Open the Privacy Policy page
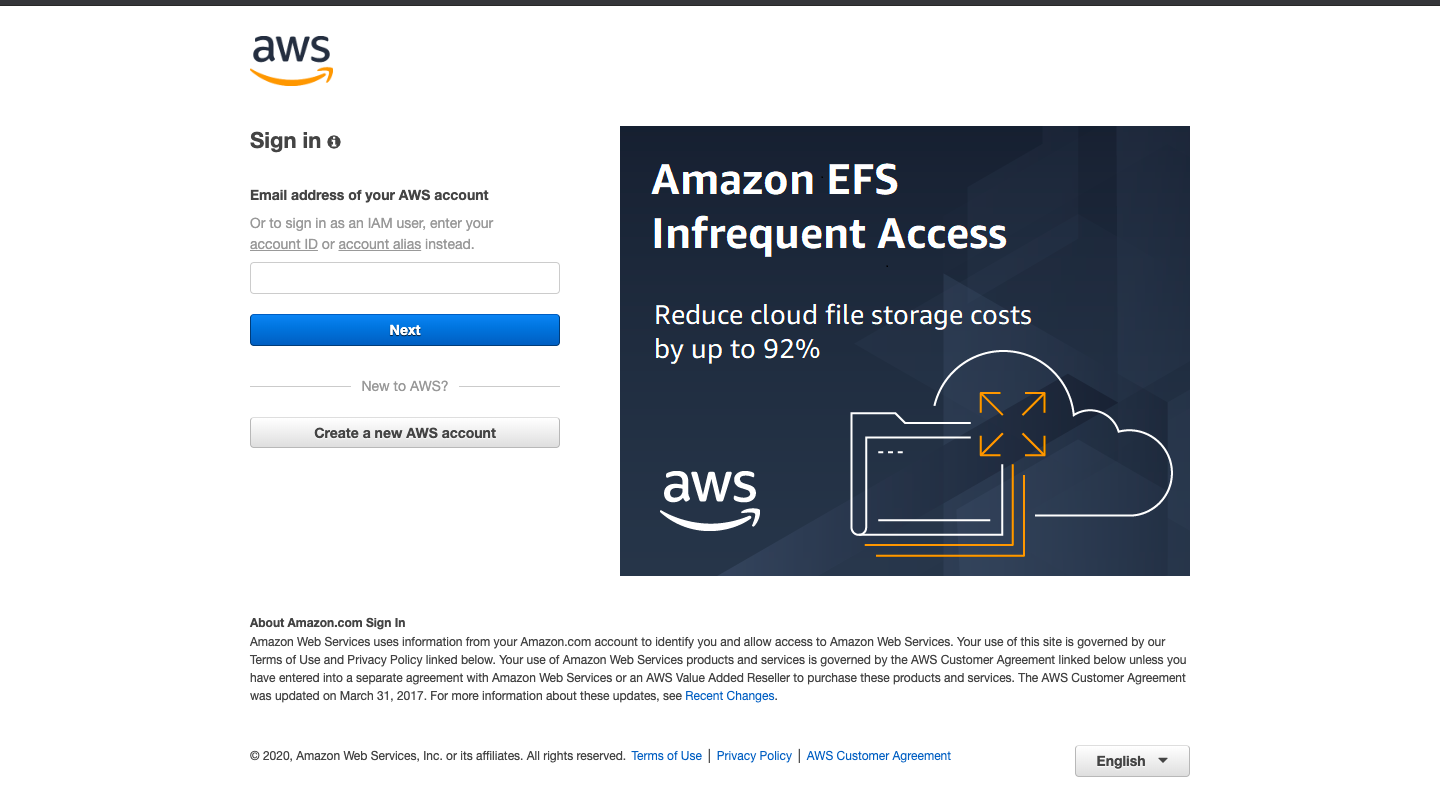The width and height of the screenshot is (1440, 795). [x=754, y=756]
